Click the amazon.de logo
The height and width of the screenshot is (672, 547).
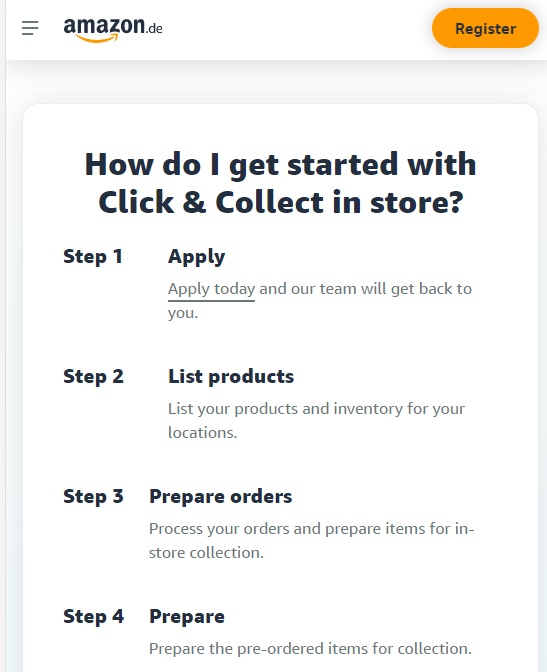(113, 30)
